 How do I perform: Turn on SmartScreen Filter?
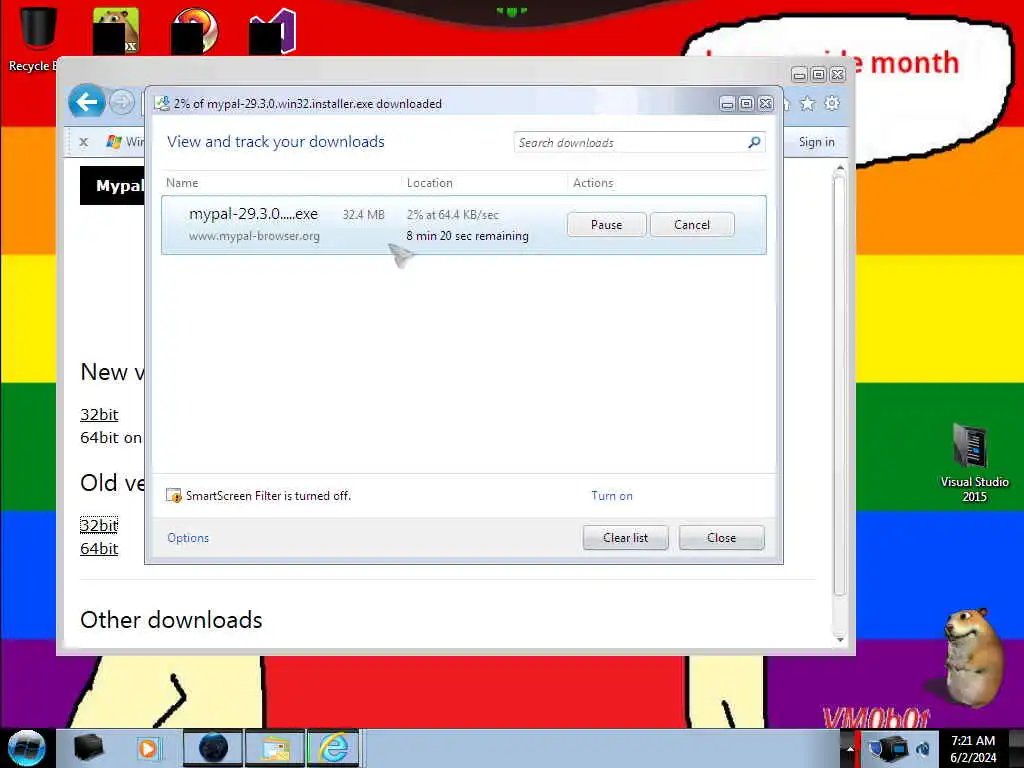pos(612,496)
